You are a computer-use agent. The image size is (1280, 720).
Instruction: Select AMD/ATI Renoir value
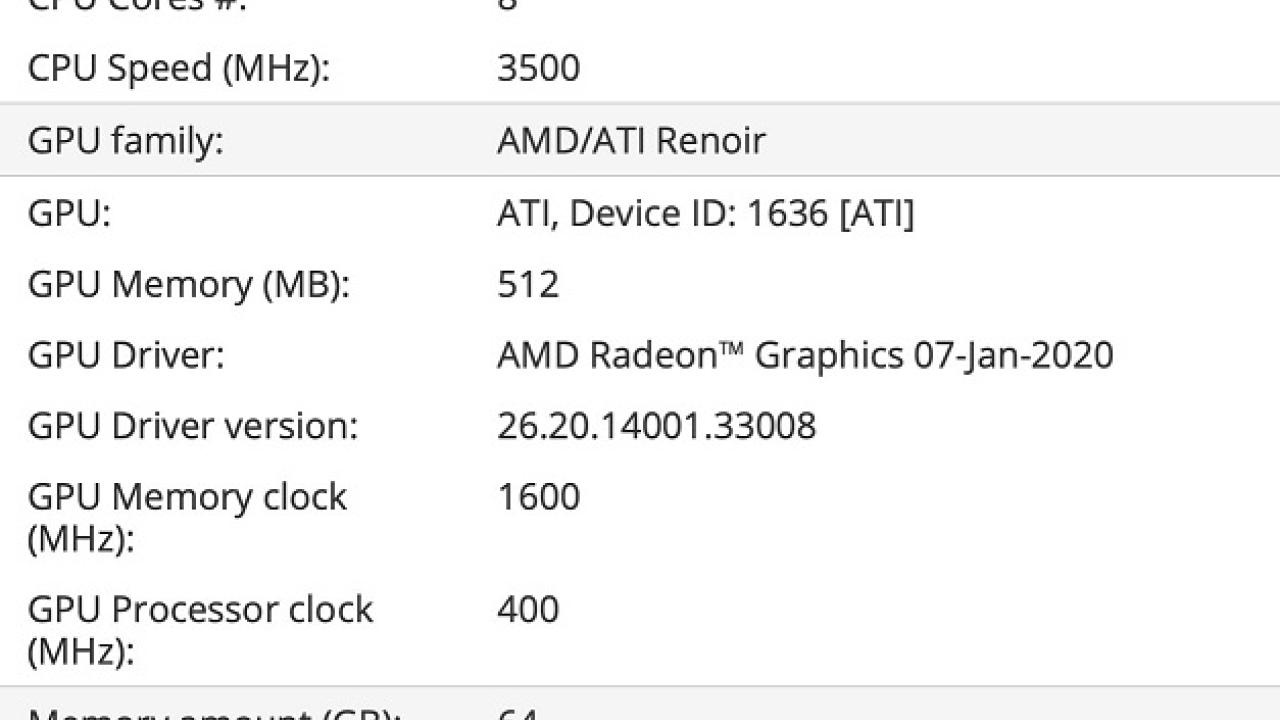631,140
